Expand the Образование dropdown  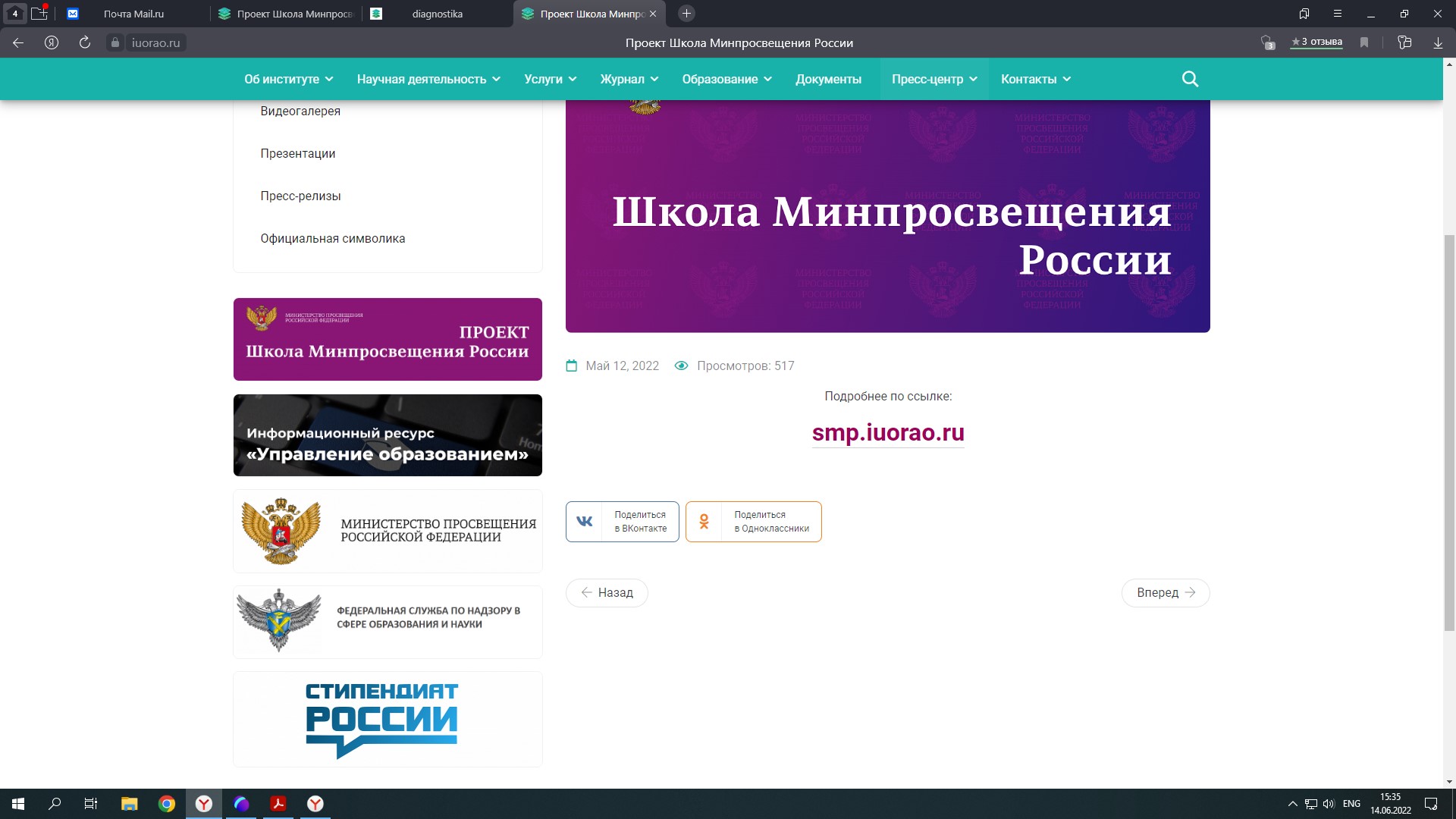(726, 79)
